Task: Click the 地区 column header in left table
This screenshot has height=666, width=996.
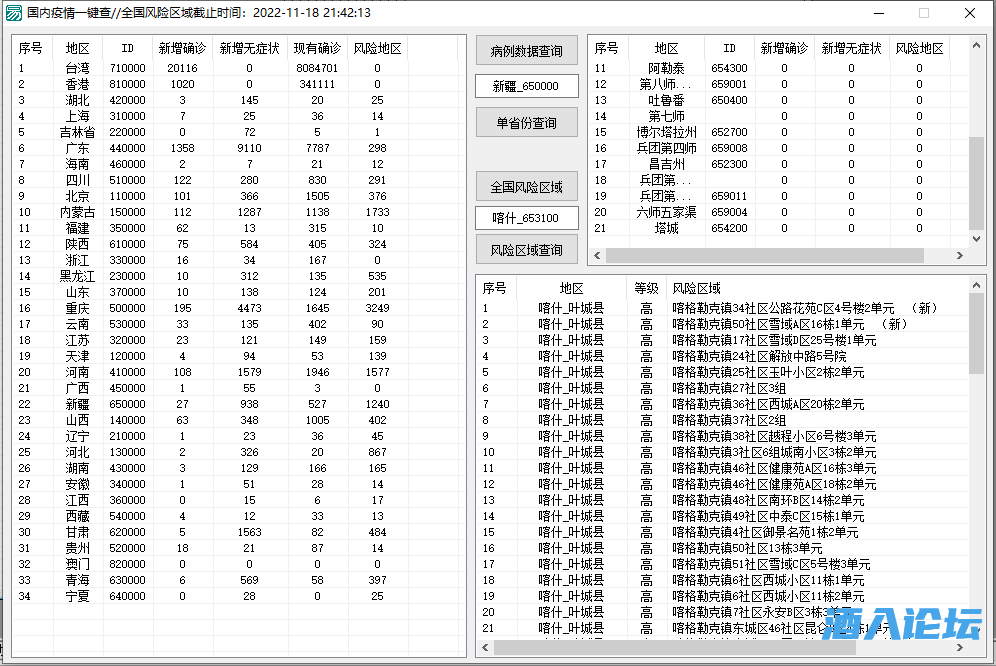Action: [x=77, y=48]
